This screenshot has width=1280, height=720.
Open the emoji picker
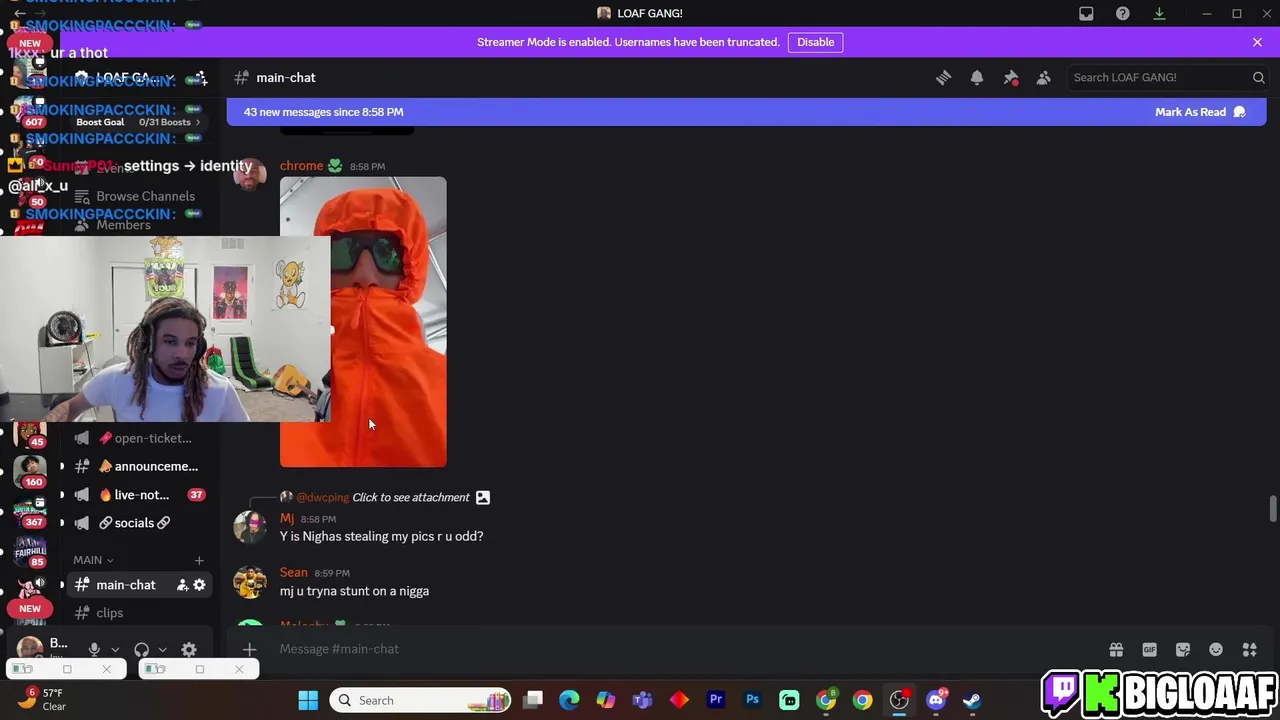click(x=1216, y=649)
